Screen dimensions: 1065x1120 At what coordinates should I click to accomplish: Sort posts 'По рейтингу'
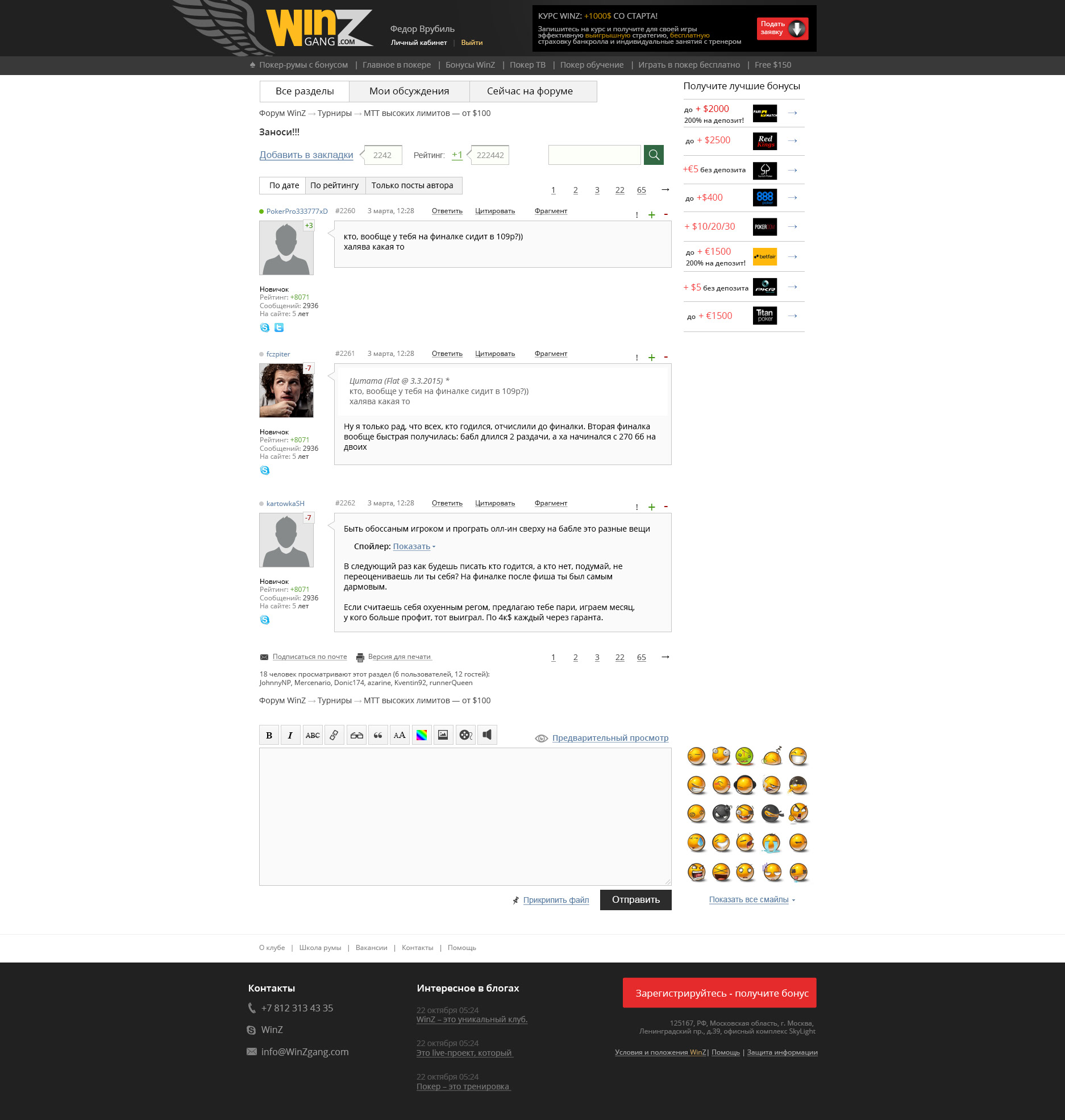point(335,185)
